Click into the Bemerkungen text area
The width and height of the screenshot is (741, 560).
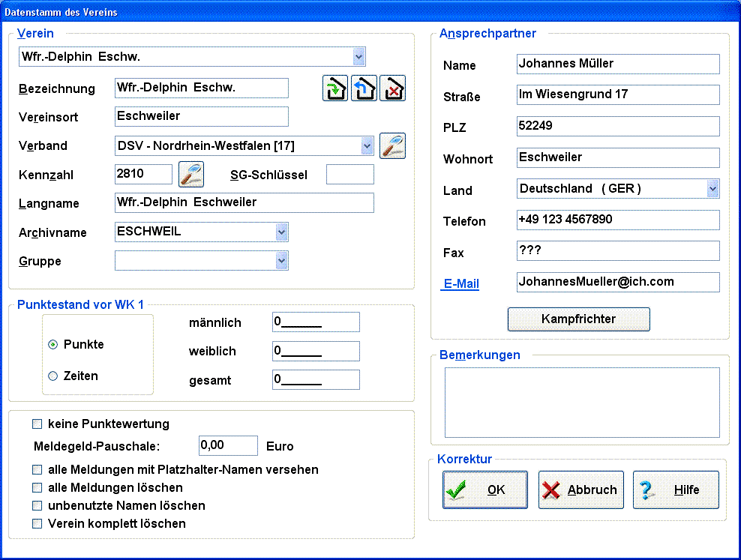click(581, 402)
